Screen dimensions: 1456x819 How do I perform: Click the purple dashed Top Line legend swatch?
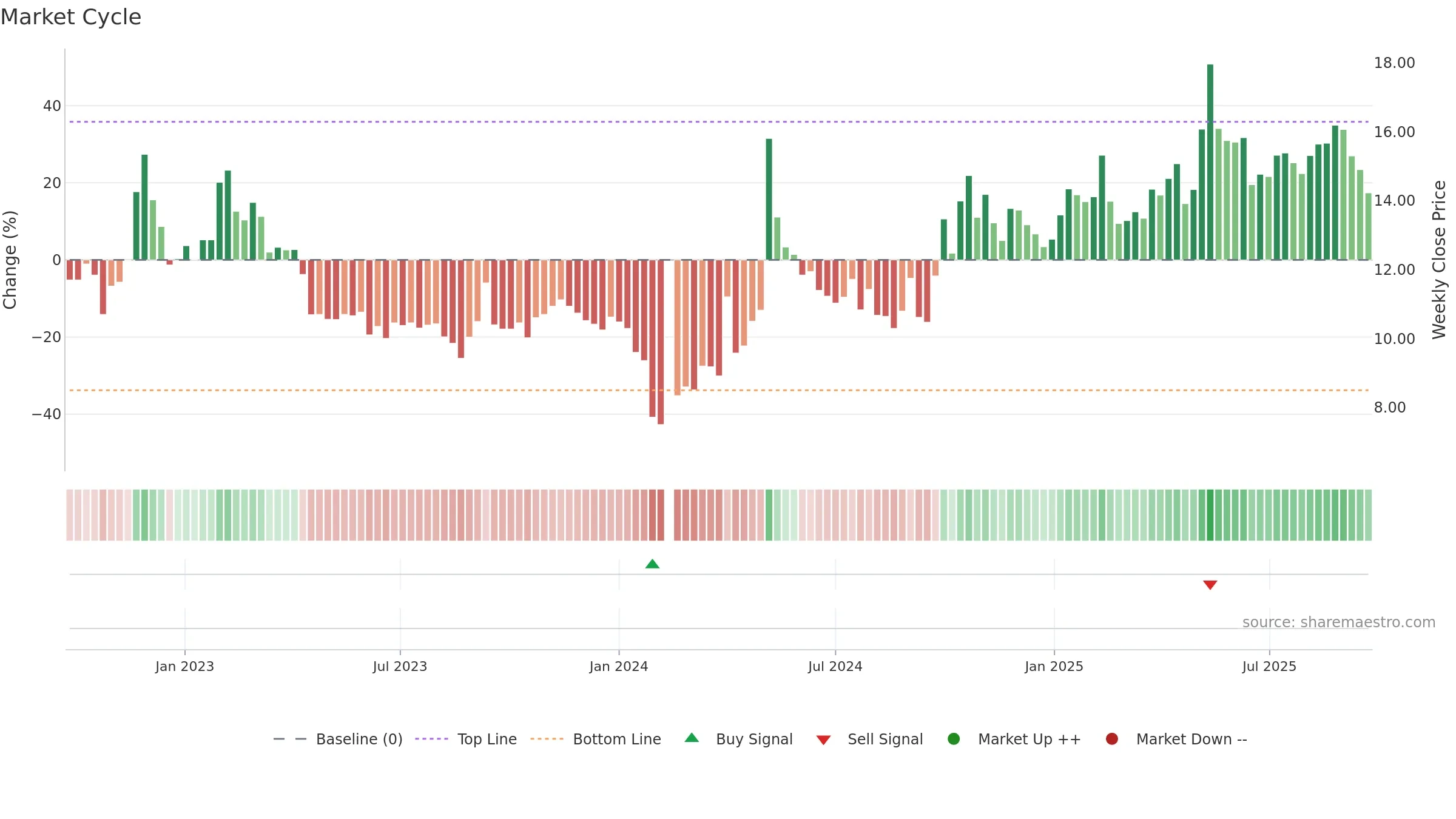(x=431, y=739)
